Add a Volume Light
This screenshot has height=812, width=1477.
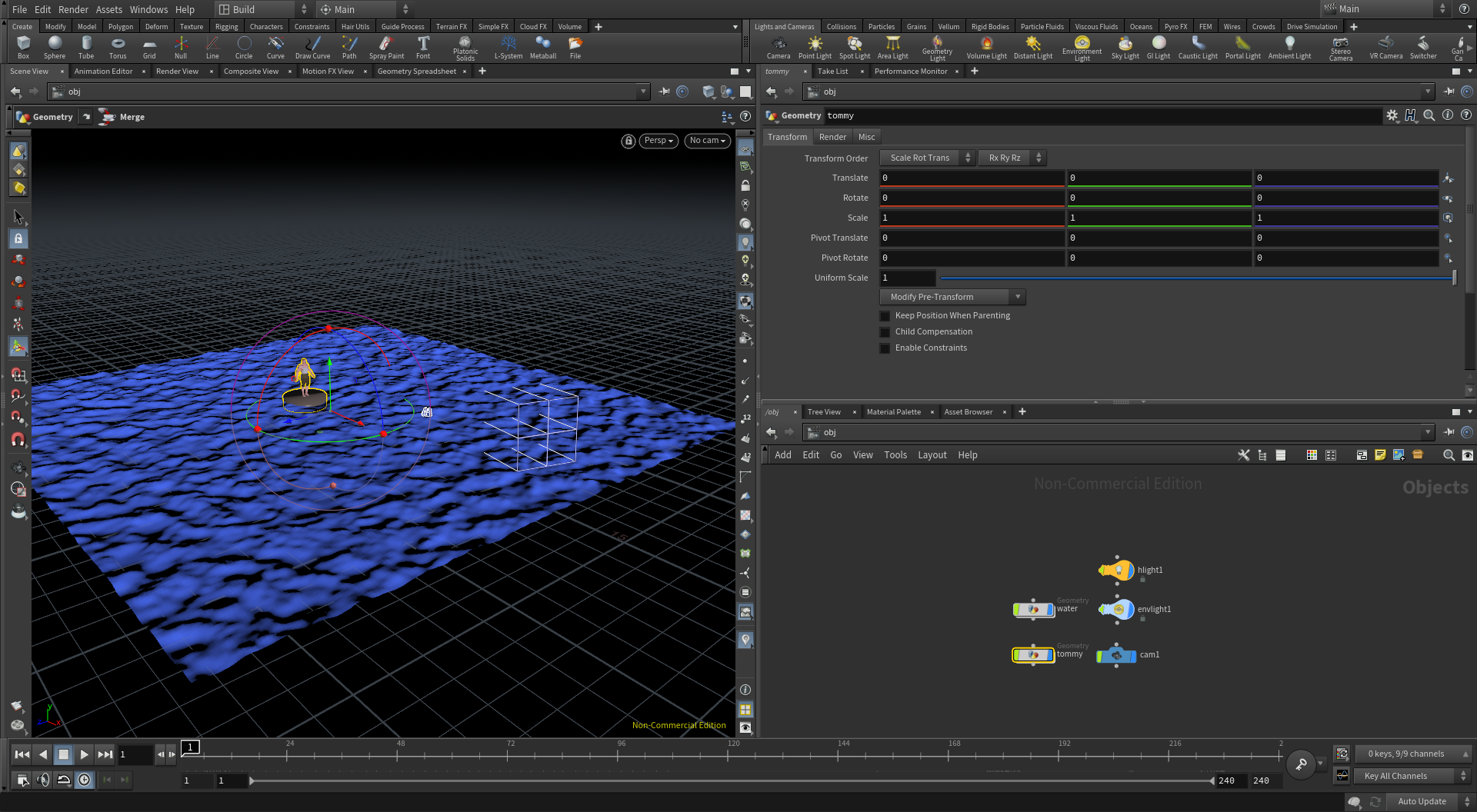(986, 47)
